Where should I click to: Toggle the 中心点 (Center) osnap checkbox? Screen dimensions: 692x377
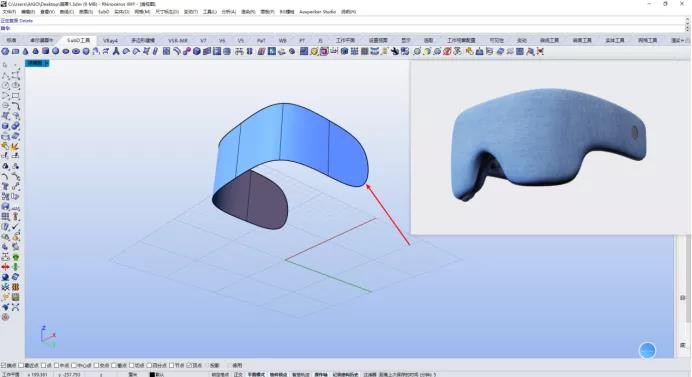pyautogui.click(x=74, y=366)
